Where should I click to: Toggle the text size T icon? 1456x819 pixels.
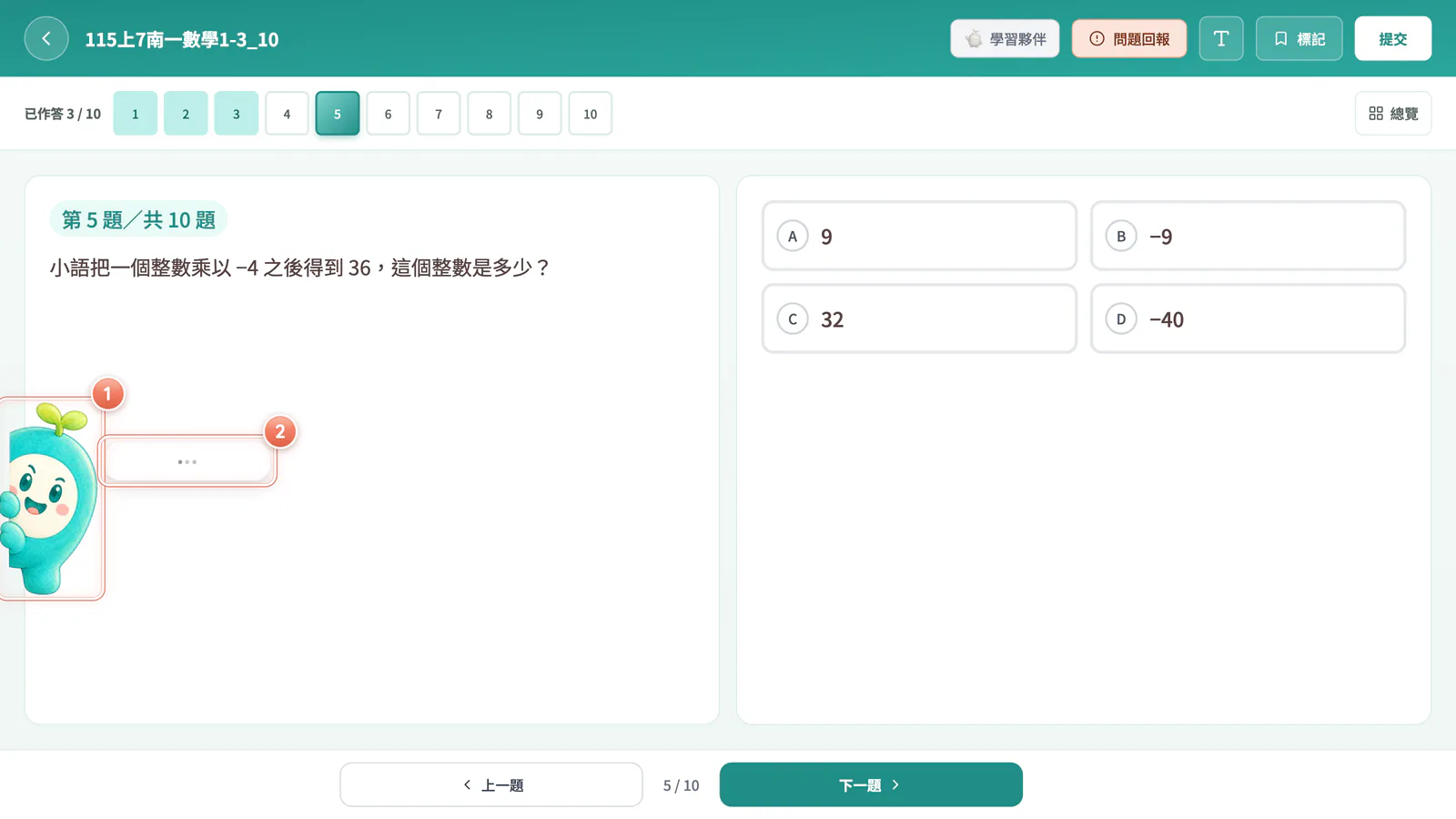click(1221, 38)
